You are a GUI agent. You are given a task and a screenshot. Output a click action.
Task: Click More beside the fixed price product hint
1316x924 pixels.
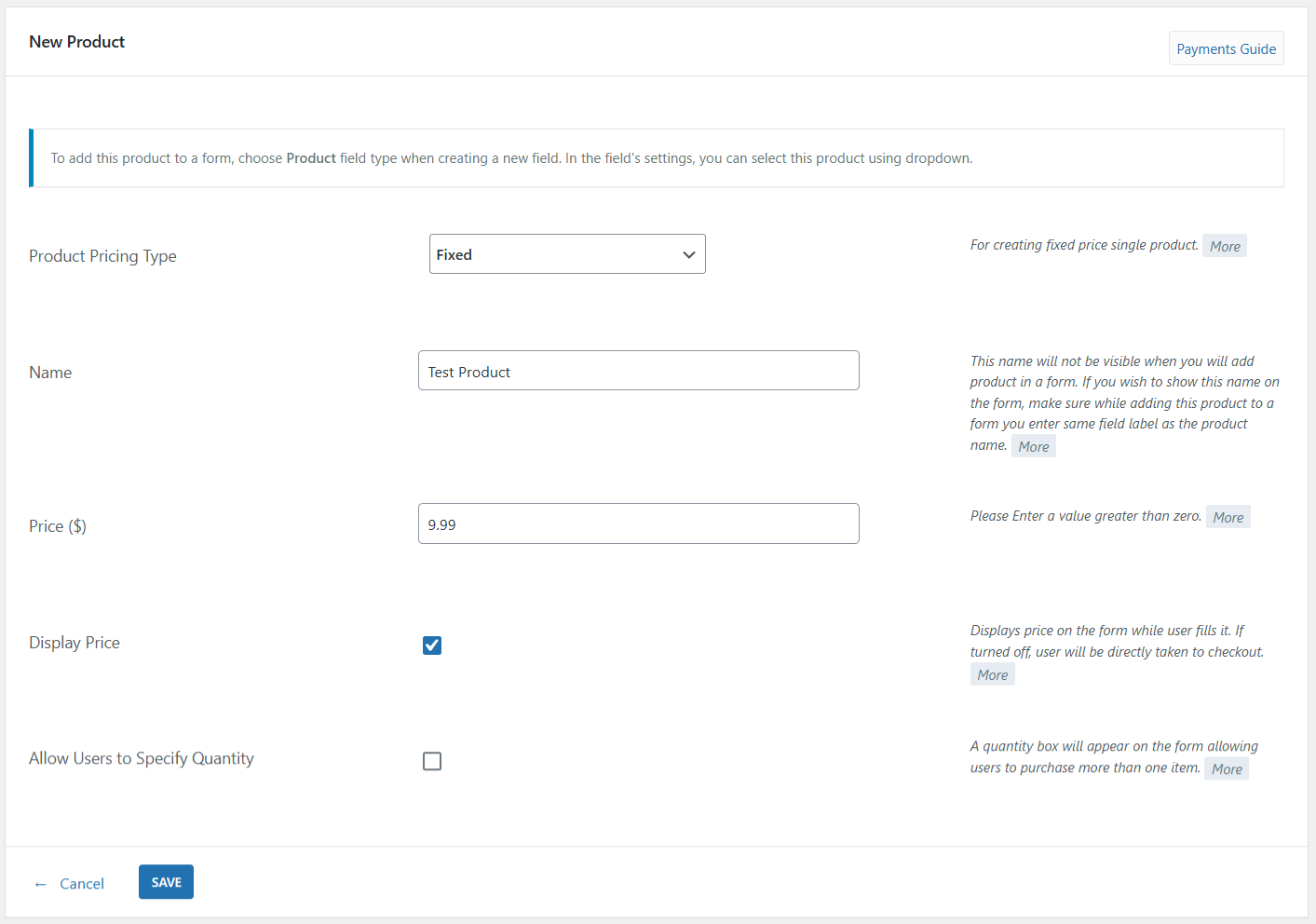point(1225,247)
